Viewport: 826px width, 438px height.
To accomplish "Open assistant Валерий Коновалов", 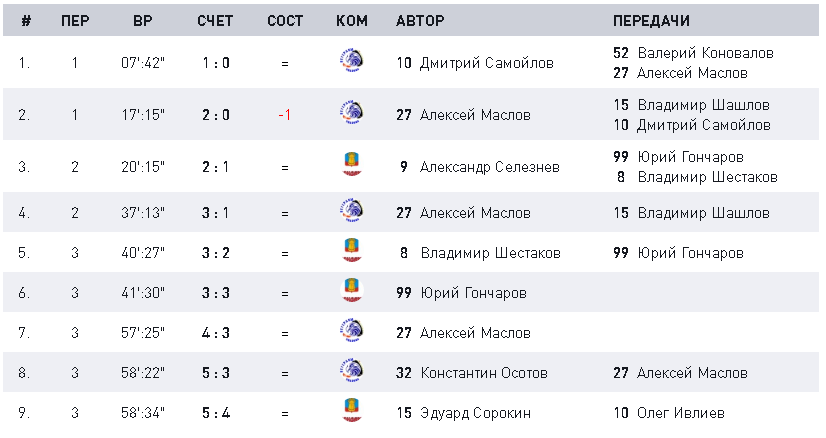I will 705,53.
